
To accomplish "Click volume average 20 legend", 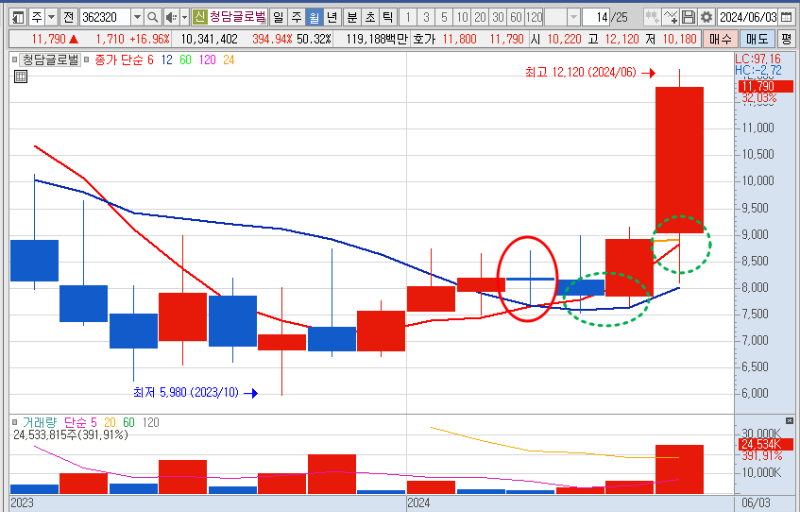I will [x=110, y=423].
